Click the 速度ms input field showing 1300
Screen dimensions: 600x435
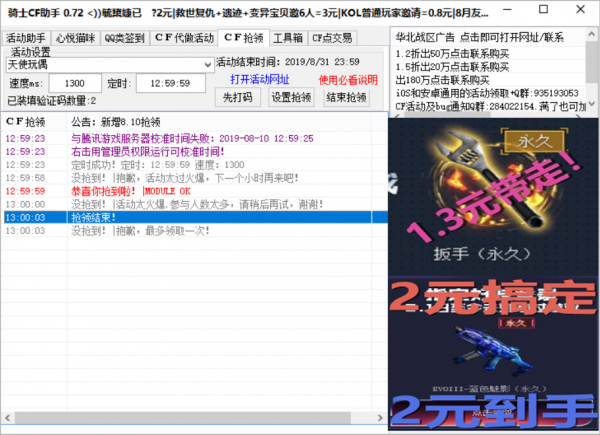tap(75, 83)
